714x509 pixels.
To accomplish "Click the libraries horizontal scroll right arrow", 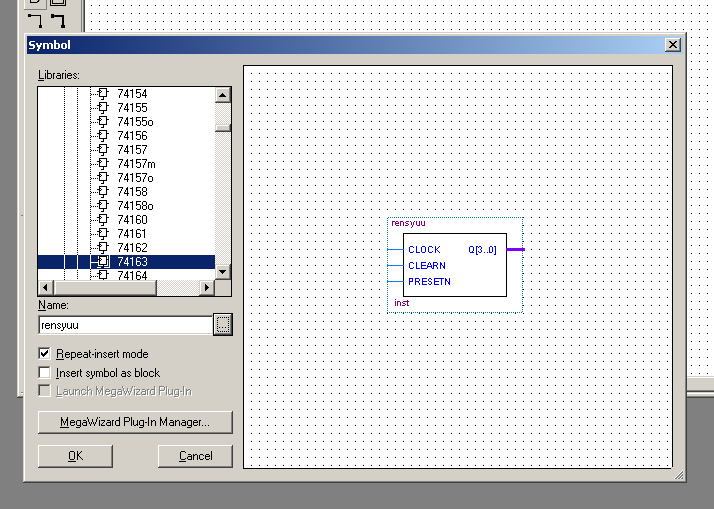I will point(207,288).
